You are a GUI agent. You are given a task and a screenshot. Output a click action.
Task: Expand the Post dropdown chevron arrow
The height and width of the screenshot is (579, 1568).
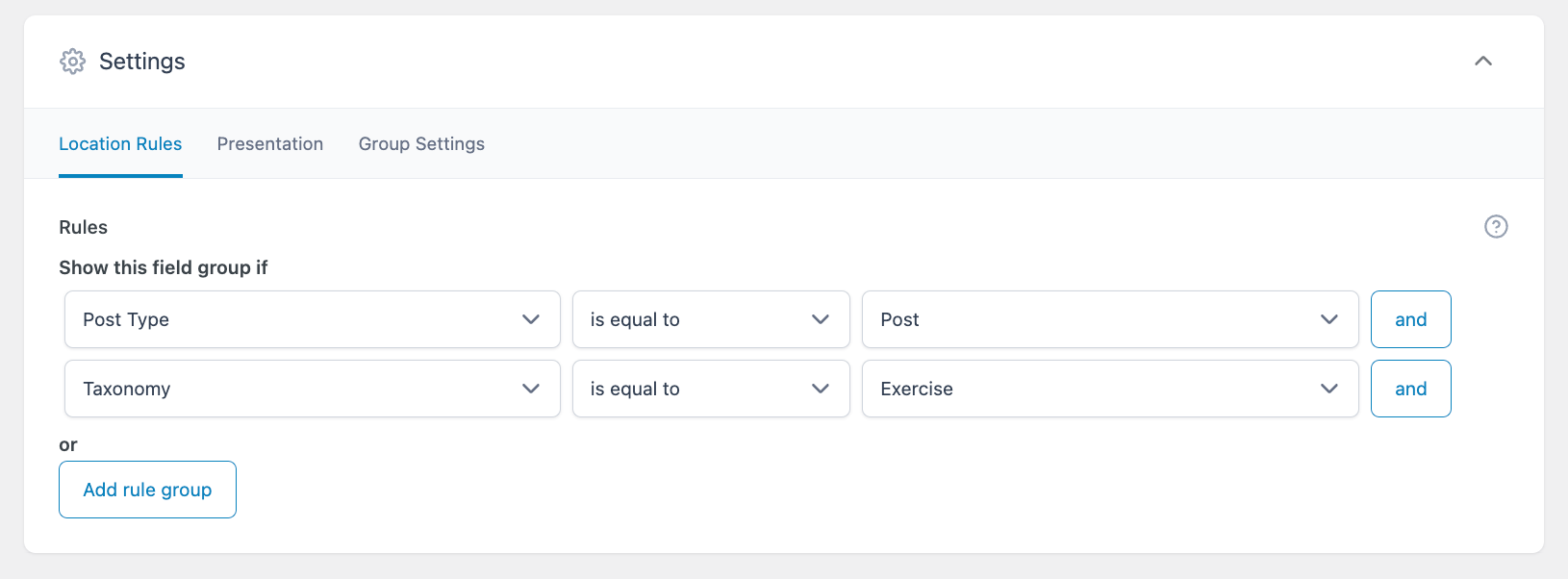pos(1330,319)
